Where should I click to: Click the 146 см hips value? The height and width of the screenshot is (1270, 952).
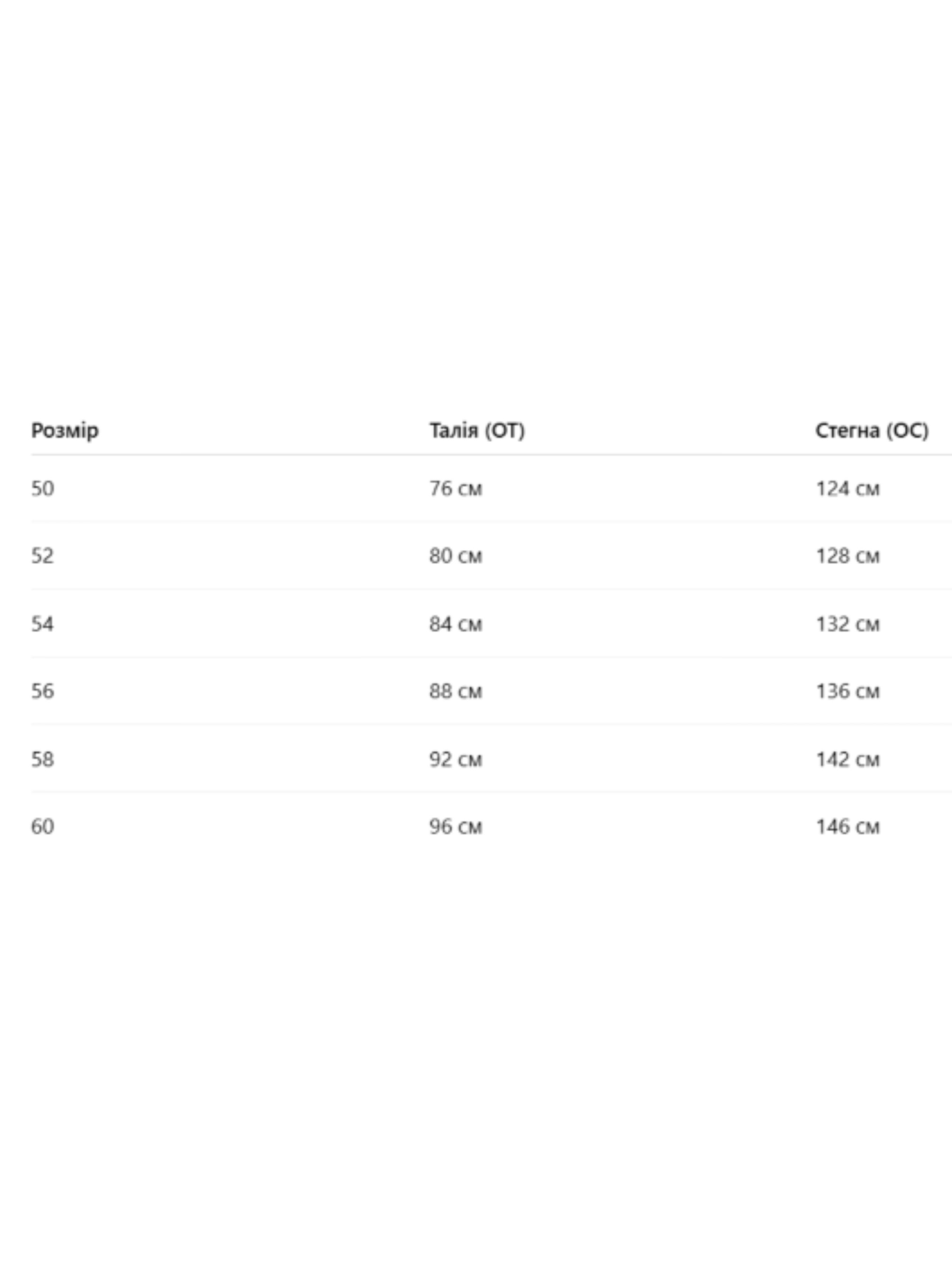tap(848, 826)
